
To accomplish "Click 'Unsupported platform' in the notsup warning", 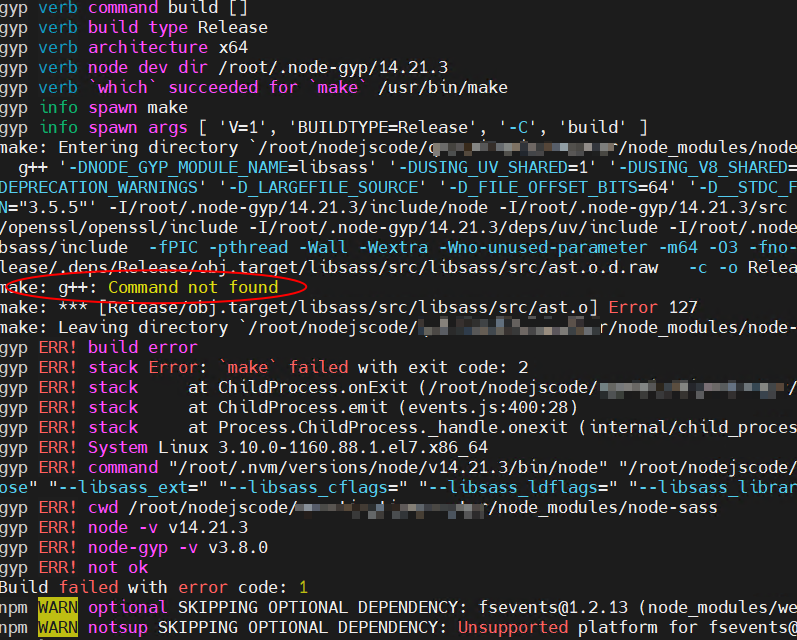I will (x=558, y=628).
